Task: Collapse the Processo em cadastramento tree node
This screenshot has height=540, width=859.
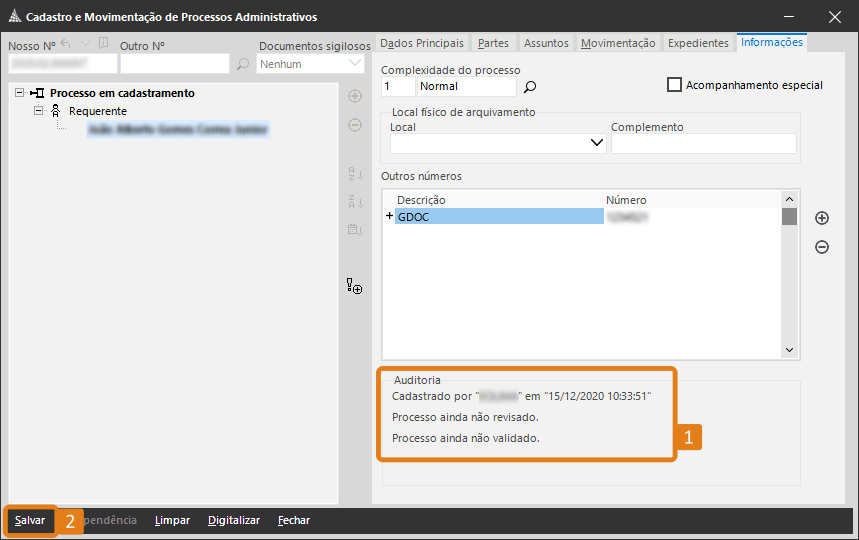Action: click(x=20, y=93)
